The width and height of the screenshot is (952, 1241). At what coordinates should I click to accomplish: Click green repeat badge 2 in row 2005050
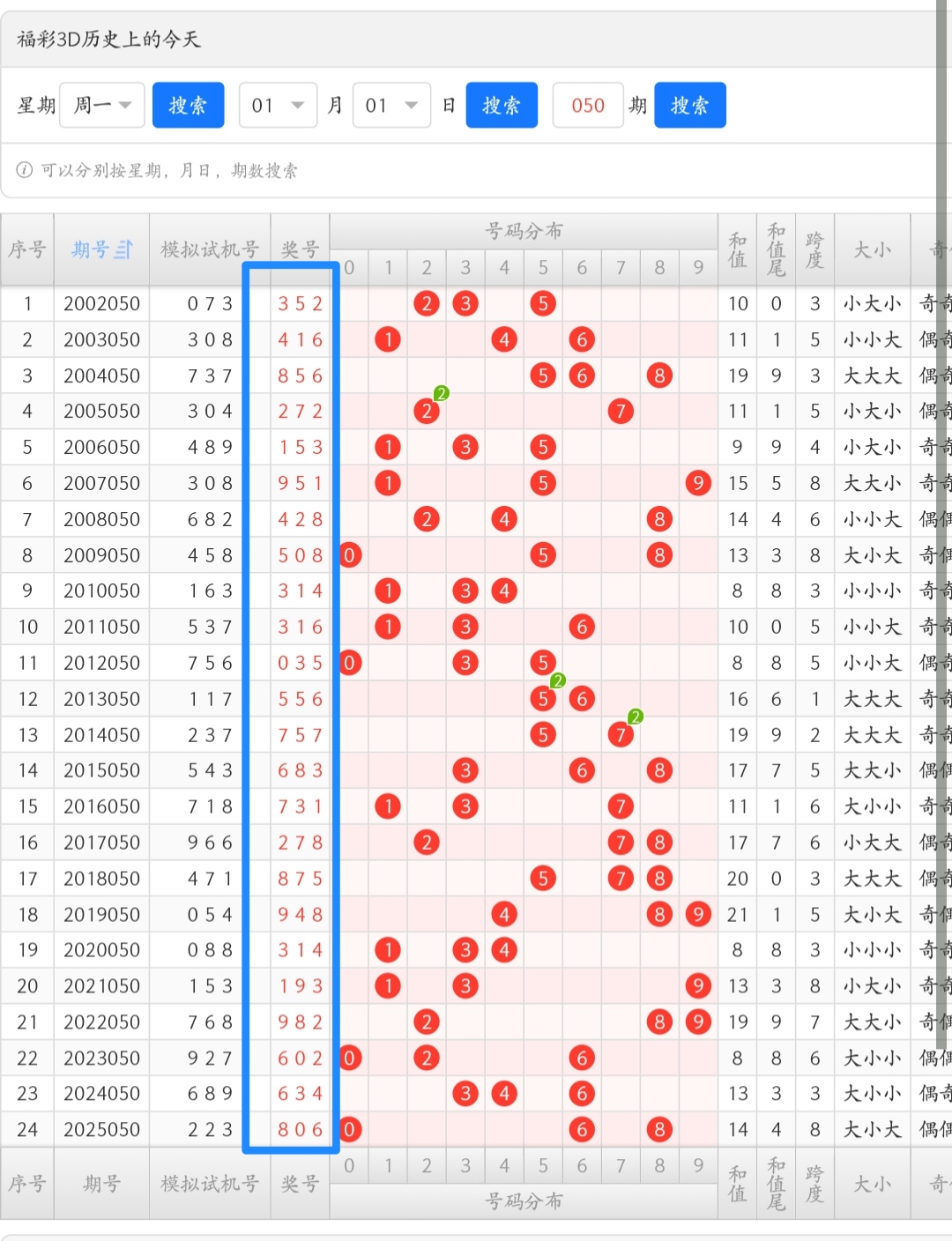coord(442,393)
